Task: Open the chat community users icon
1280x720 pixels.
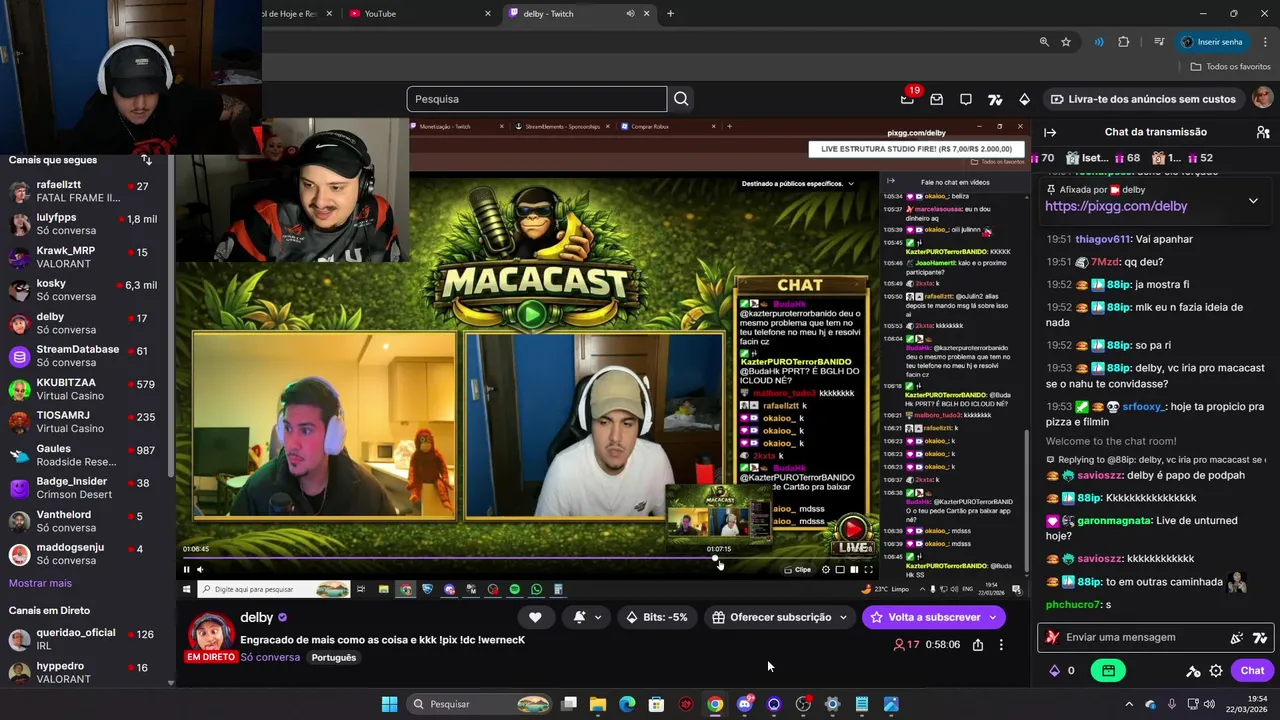Action: pyautogui.click(x=1263, y=132)
